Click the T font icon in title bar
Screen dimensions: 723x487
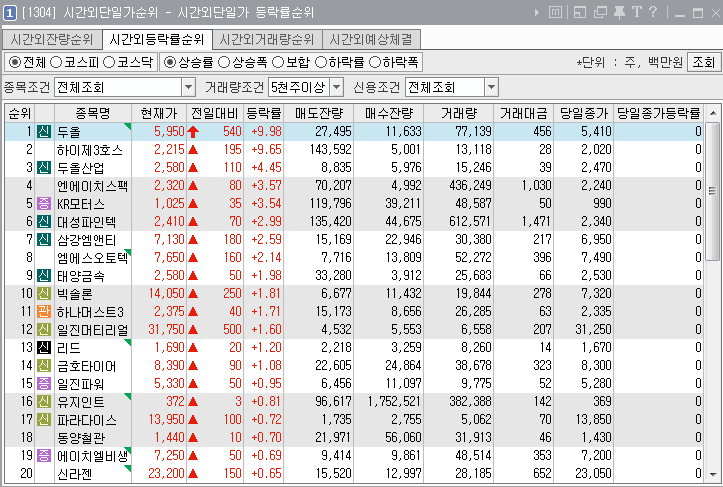(x=637, y=12)
